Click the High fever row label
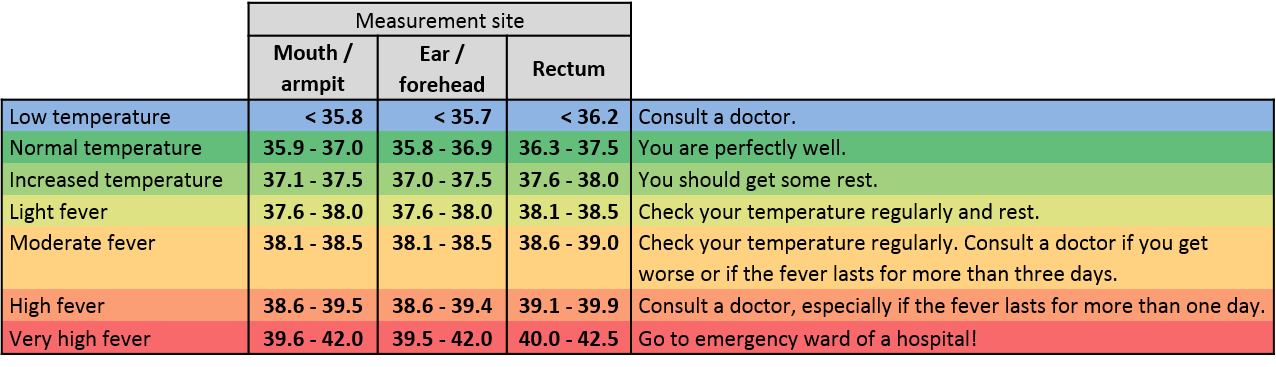Viewport: 1276px width, 367px height. (125, 305)
